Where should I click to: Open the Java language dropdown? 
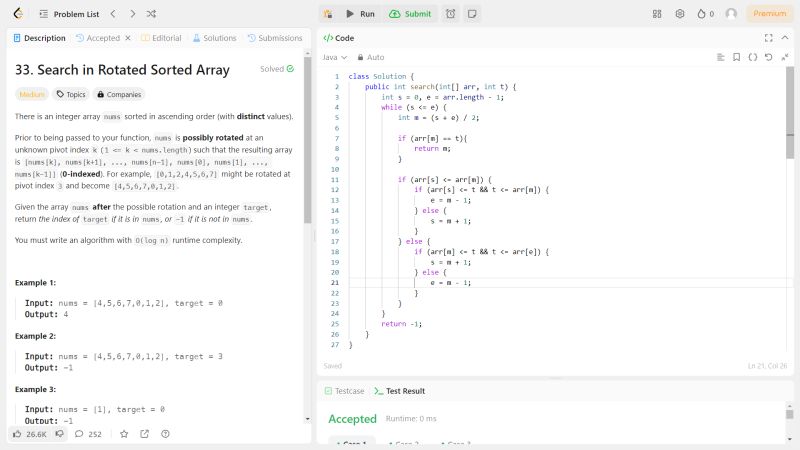(332, 57)
